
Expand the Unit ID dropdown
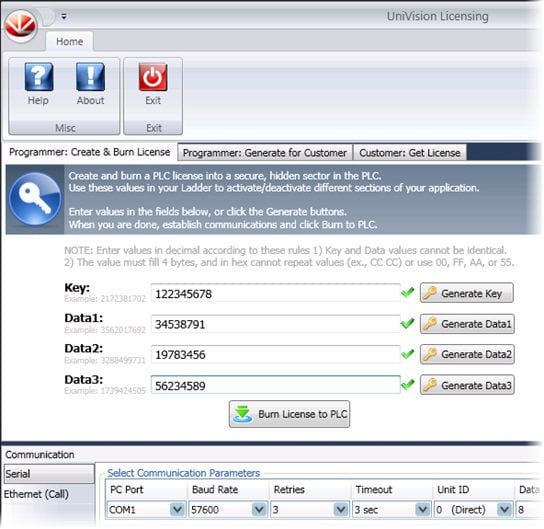coord(504,510)
